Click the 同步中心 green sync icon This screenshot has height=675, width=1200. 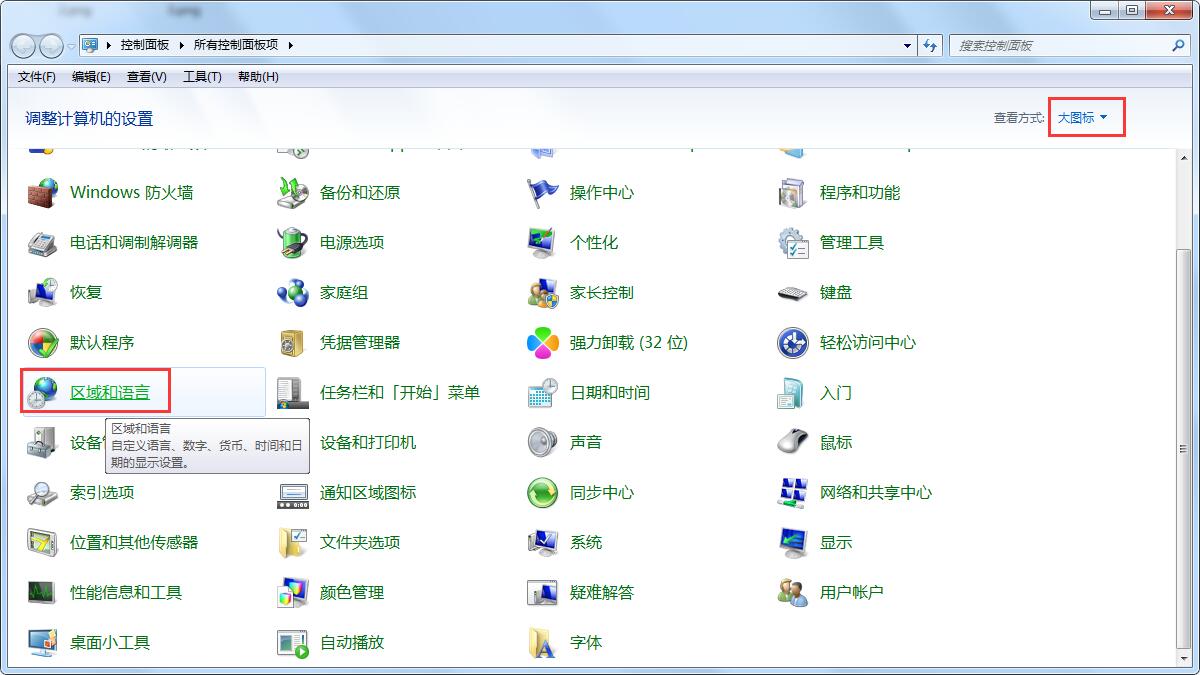click(543, 493)
